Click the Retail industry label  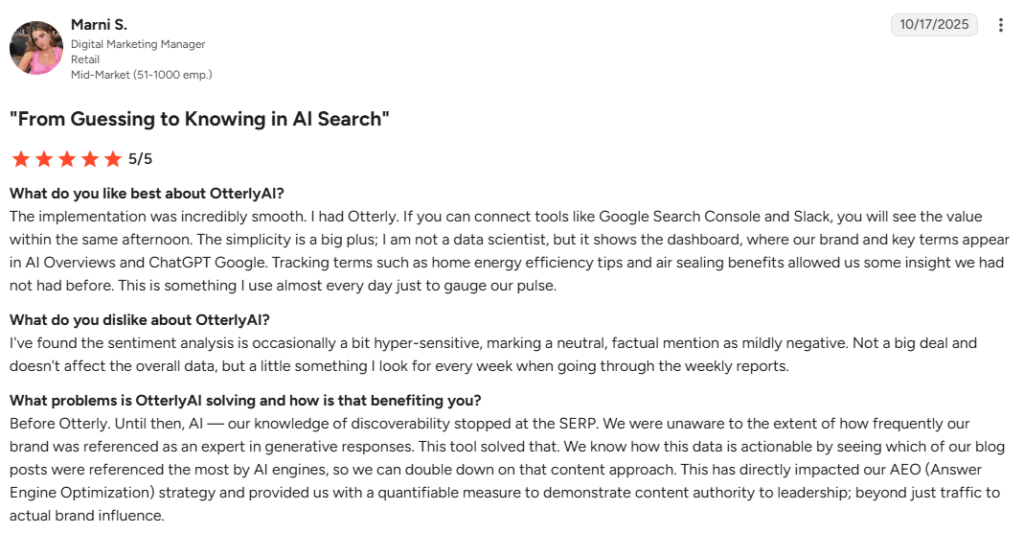coord(85,59)
